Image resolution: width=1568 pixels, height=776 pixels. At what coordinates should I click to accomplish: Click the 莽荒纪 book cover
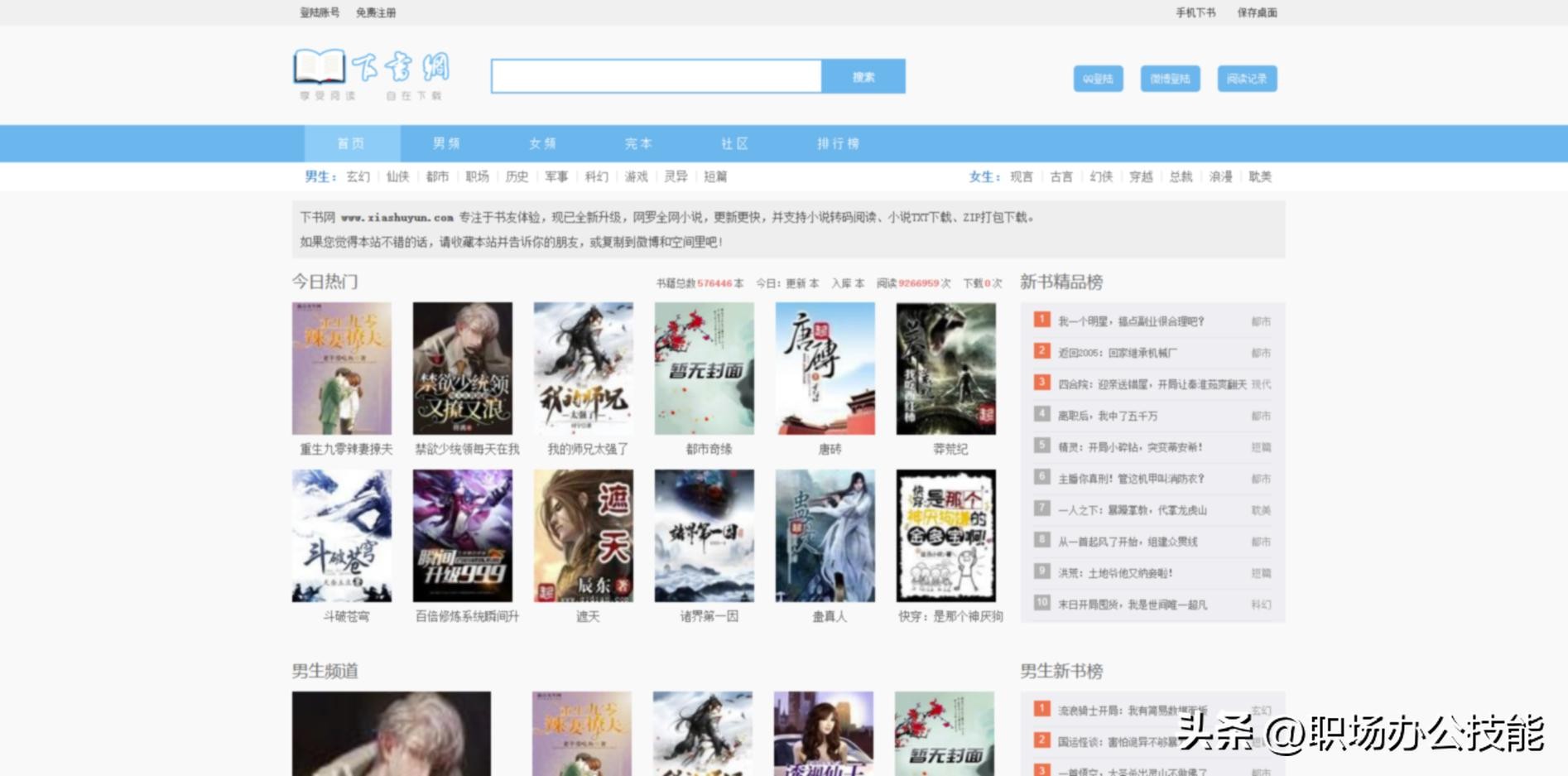pos(945,369)
